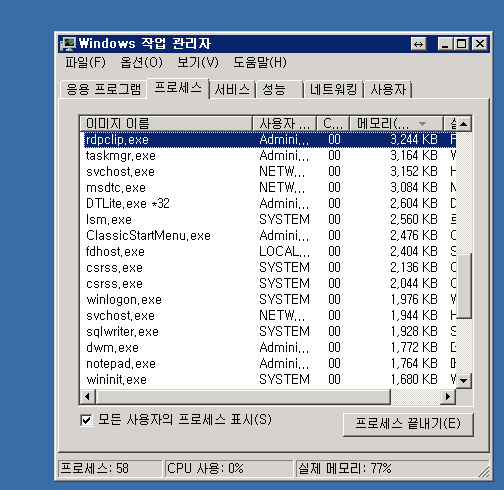
Task: Click LOCAL user cell of fdhost.exe
Action: (x=284, y=252)
